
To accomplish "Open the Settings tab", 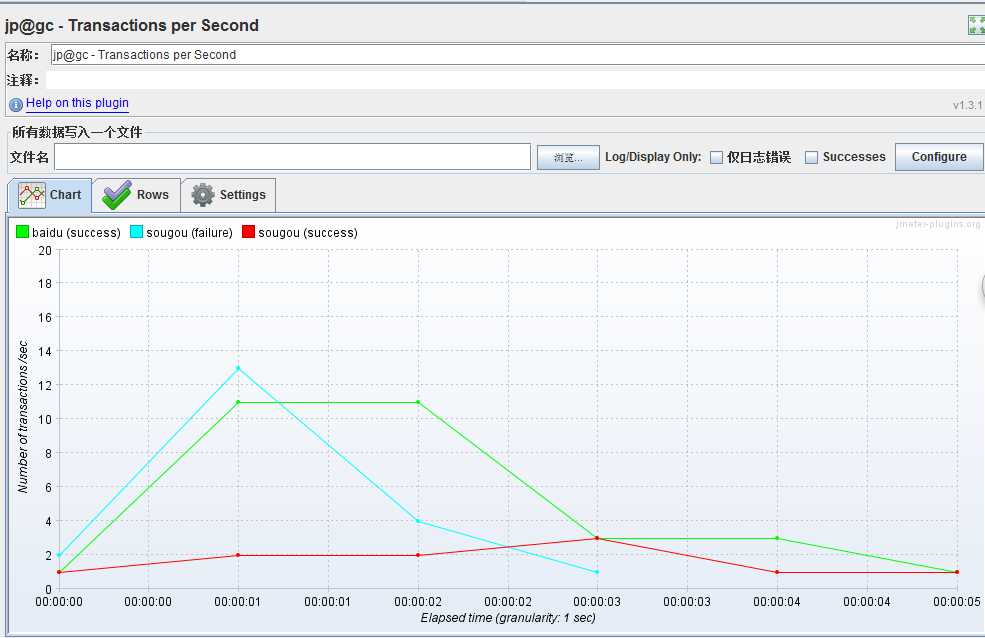I will click(229, 195).
